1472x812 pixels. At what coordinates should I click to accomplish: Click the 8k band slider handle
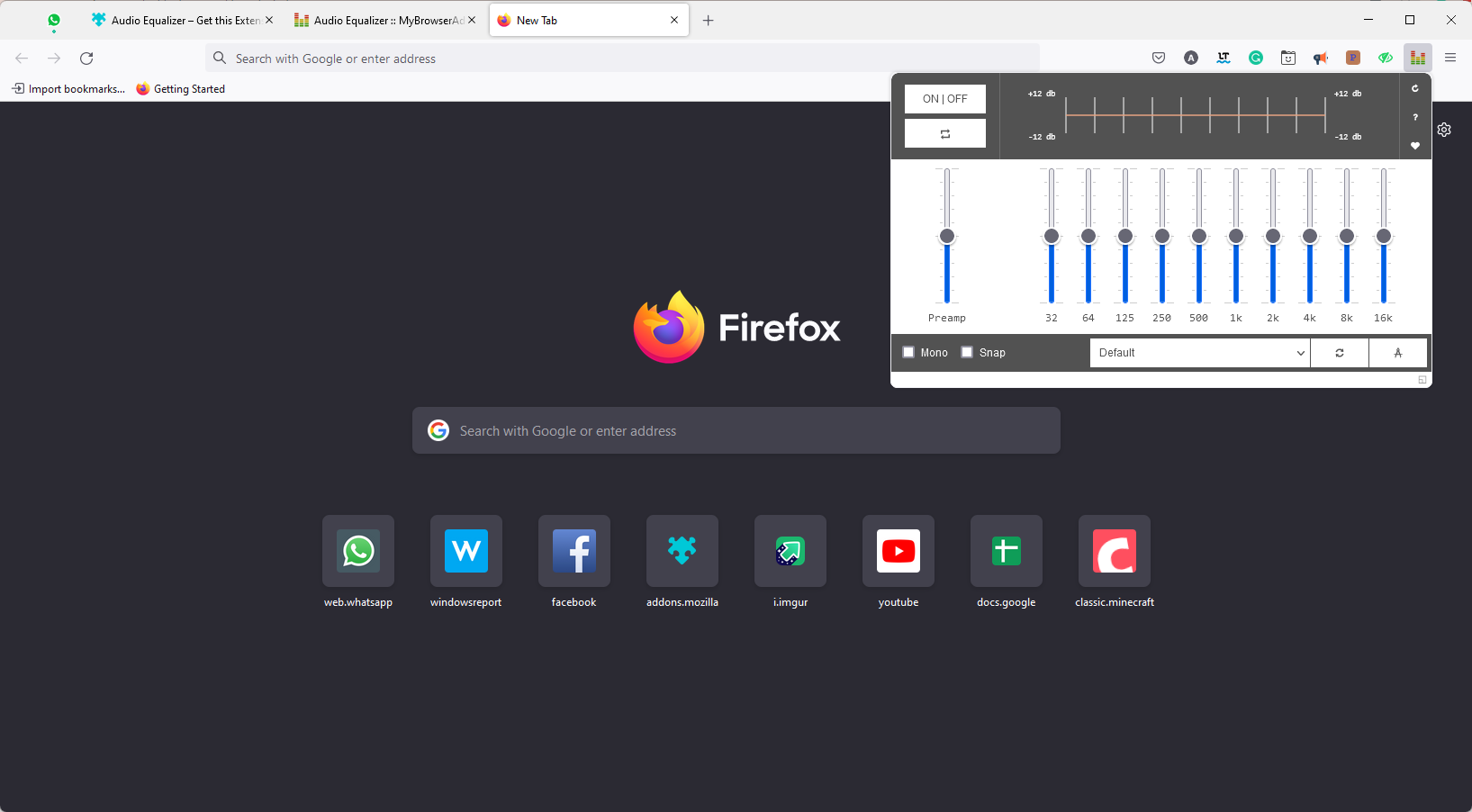(1347, 236)
